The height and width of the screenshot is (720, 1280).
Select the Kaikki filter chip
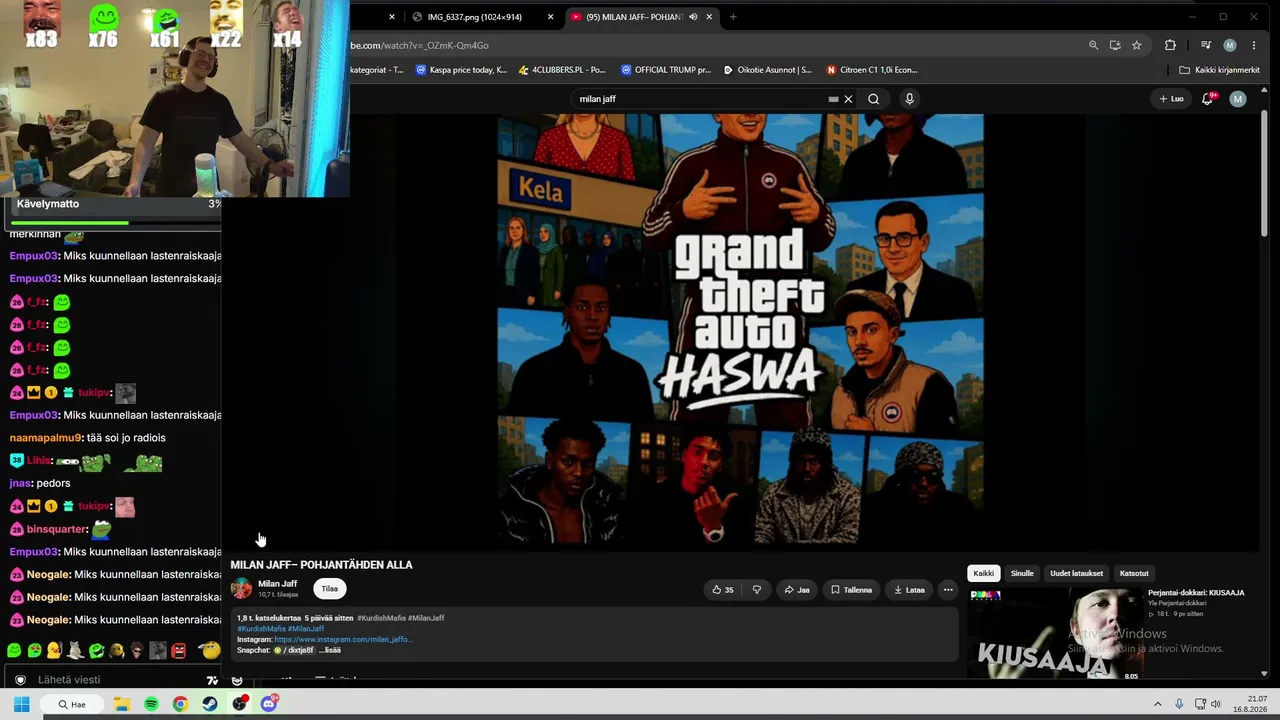984,573
